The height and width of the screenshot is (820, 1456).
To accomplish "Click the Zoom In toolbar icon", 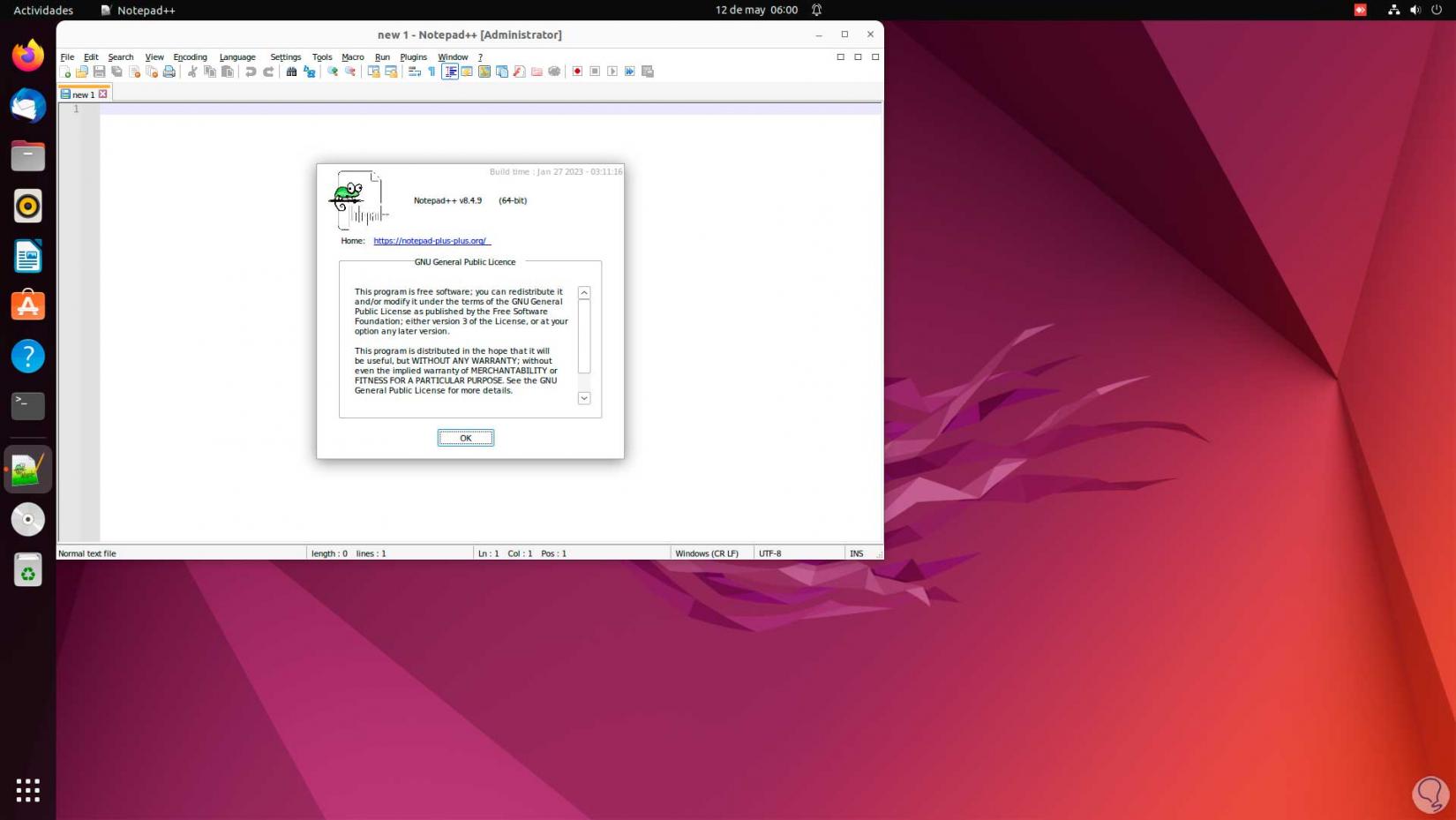I will [x=333, y=71].
